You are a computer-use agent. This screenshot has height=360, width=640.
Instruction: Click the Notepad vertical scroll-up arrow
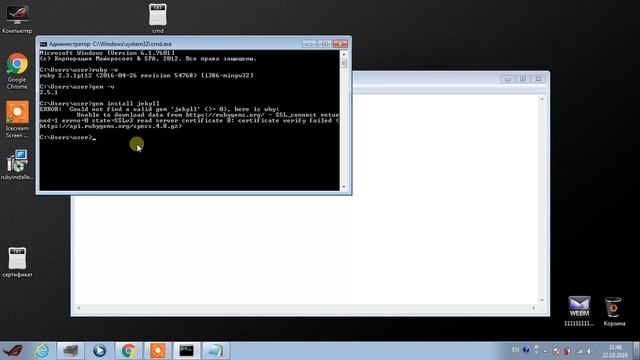[x=542, y=99]
